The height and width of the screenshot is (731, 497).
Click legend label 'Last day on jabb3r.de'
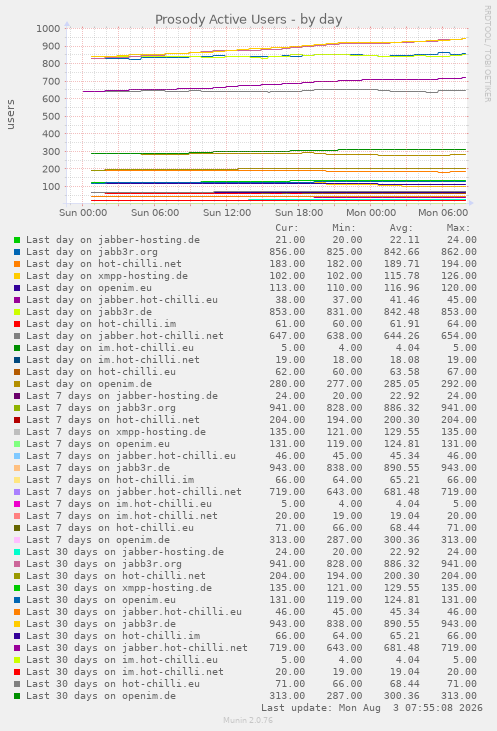89,312
